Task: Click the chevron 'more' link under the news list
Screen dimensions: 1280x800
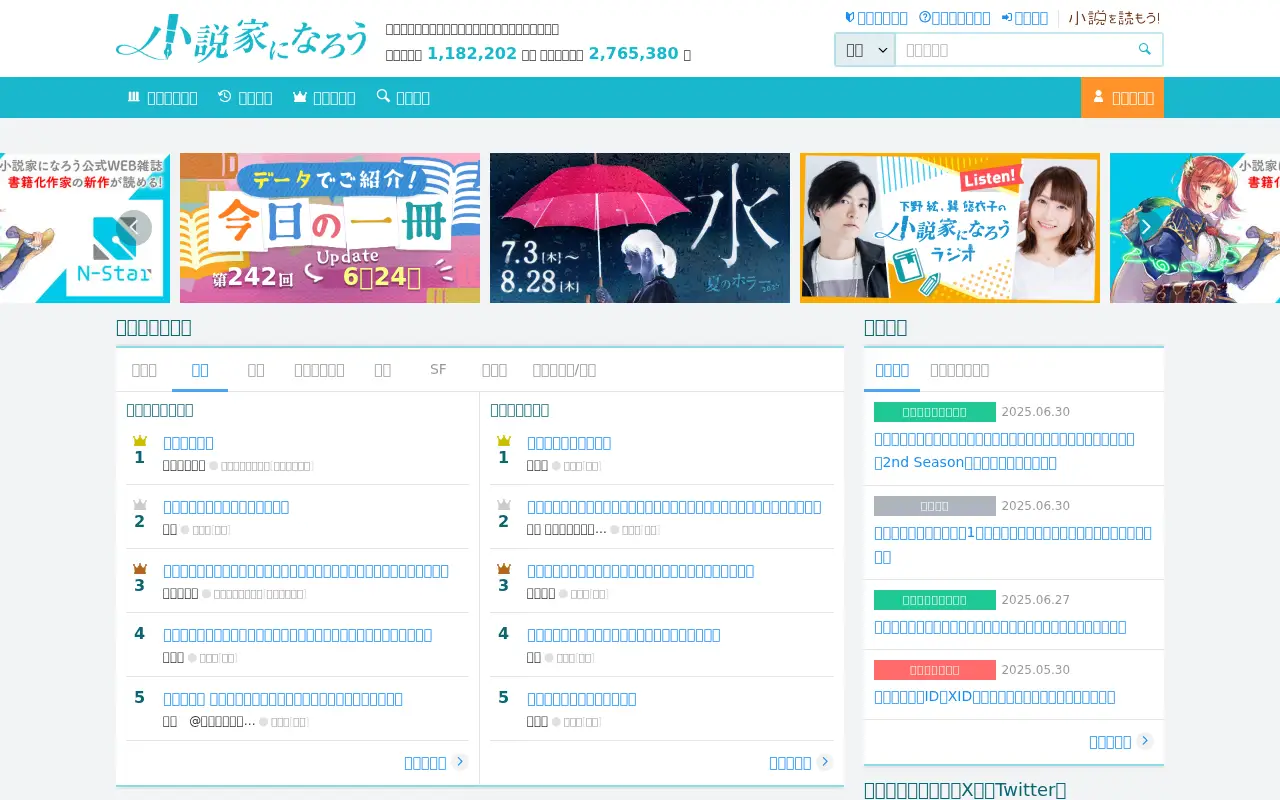Action: (x=1121, y=741)
